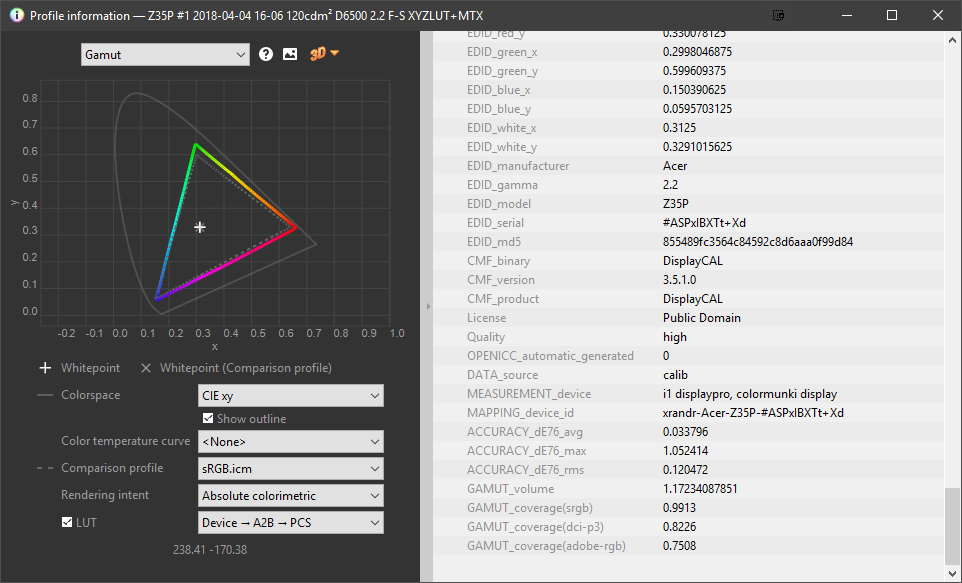
Task: Click the splitter handle between the two panels
Action: tap(428, 306)
